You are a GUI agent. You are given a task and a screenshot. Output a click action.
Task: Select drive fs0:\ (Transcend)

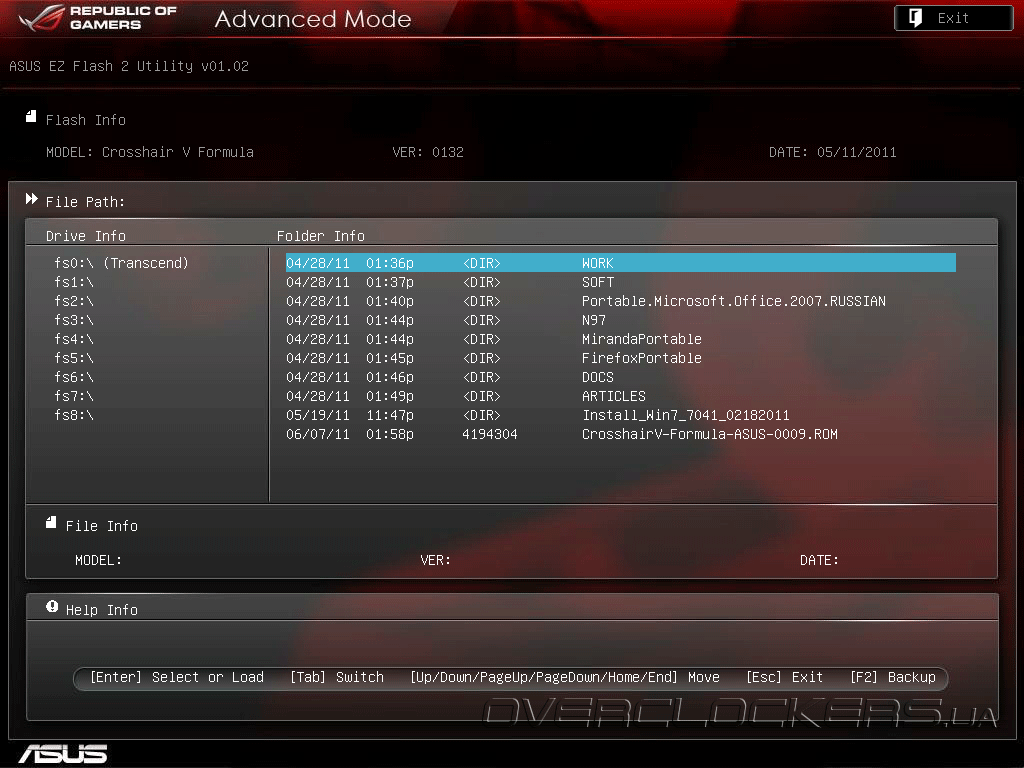121,263
